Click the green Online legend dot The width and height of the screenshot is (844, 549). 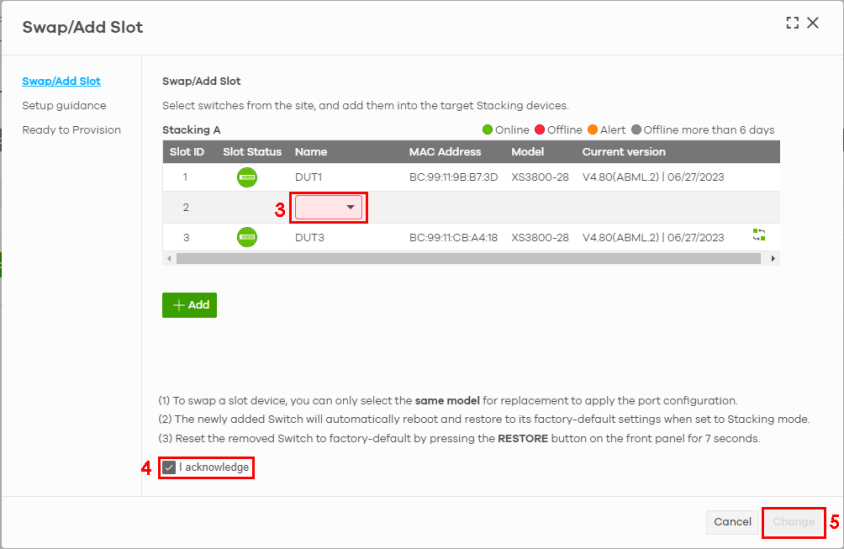[x=488, y=130]
